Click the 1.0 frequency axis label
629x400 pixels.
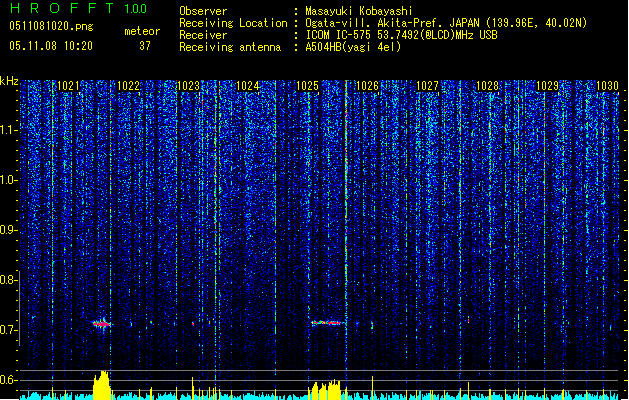click(x=9, y=180)
